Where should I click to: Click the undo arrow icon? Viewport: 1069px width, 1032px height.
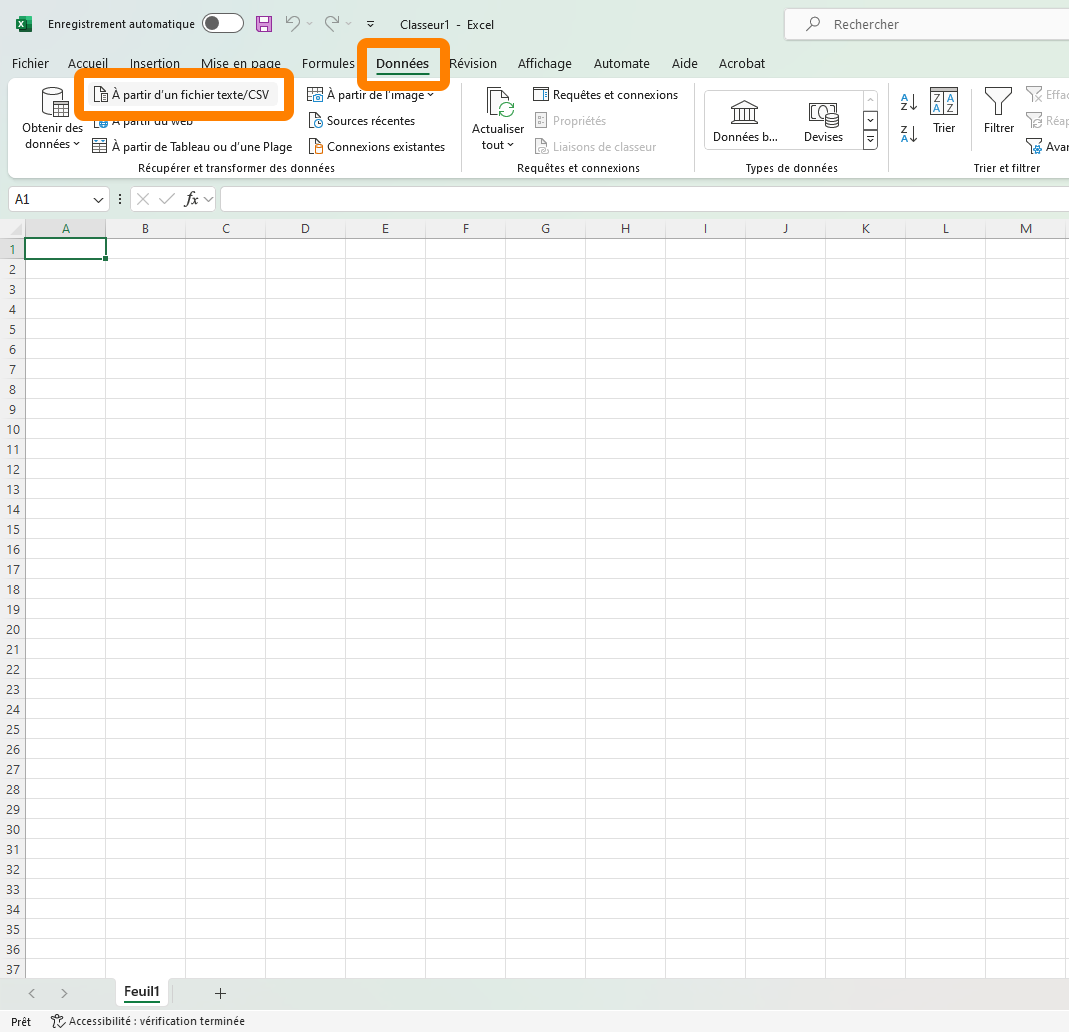(292, 24)
